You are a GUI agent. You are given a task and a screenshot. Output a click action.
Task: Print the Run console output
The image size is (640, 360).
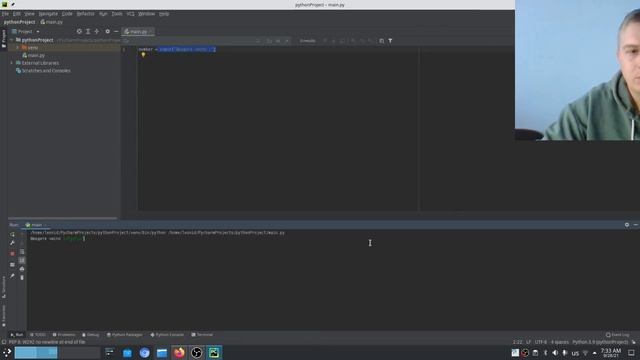(22, 269)
